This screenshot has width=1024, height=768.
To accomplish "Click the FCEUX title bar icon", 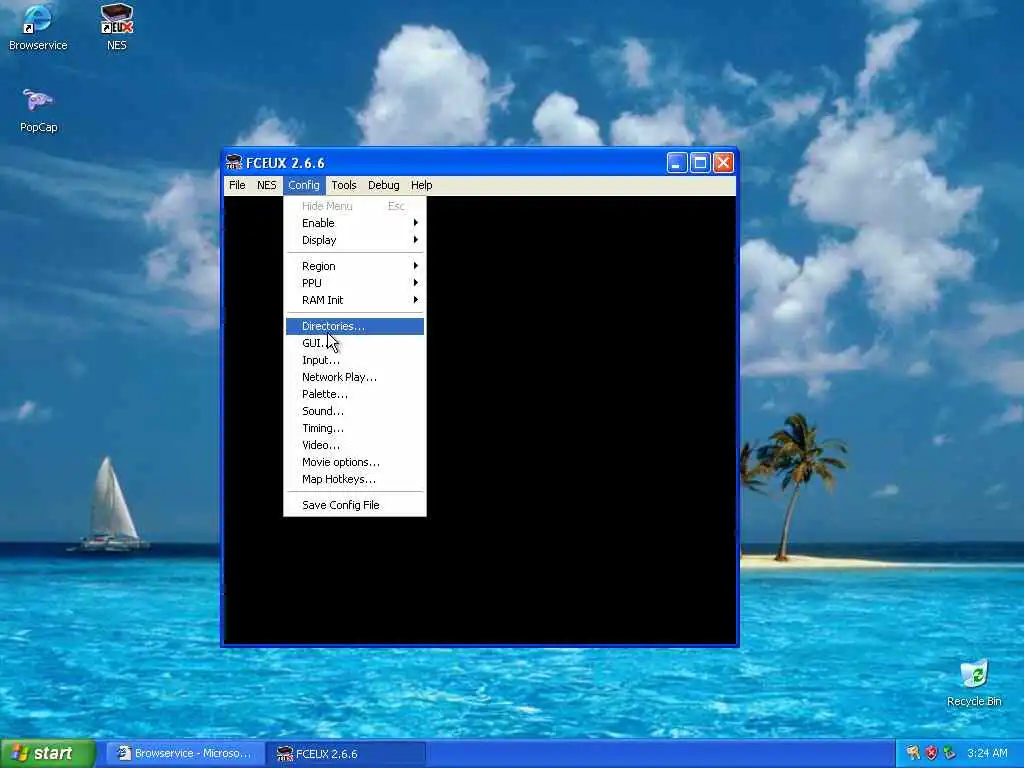I will pos(233,163).
